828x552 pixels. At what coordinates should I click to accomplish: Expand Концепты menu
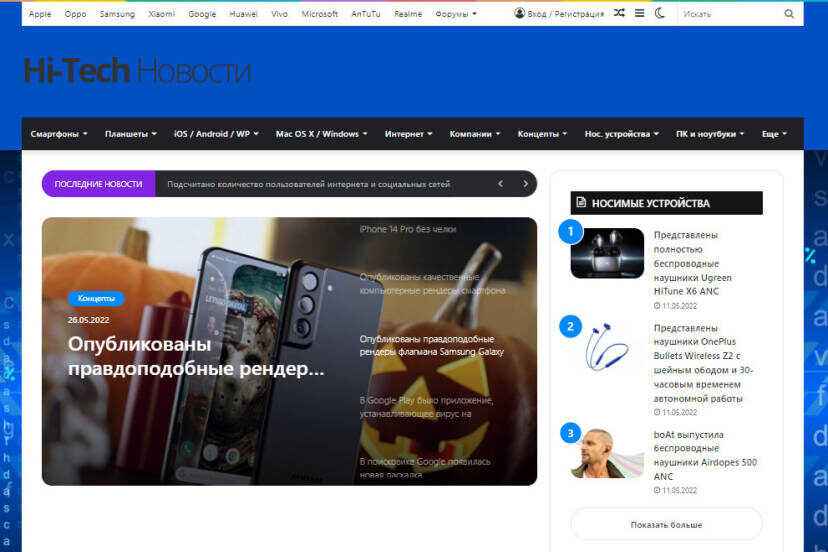point(542,134)
